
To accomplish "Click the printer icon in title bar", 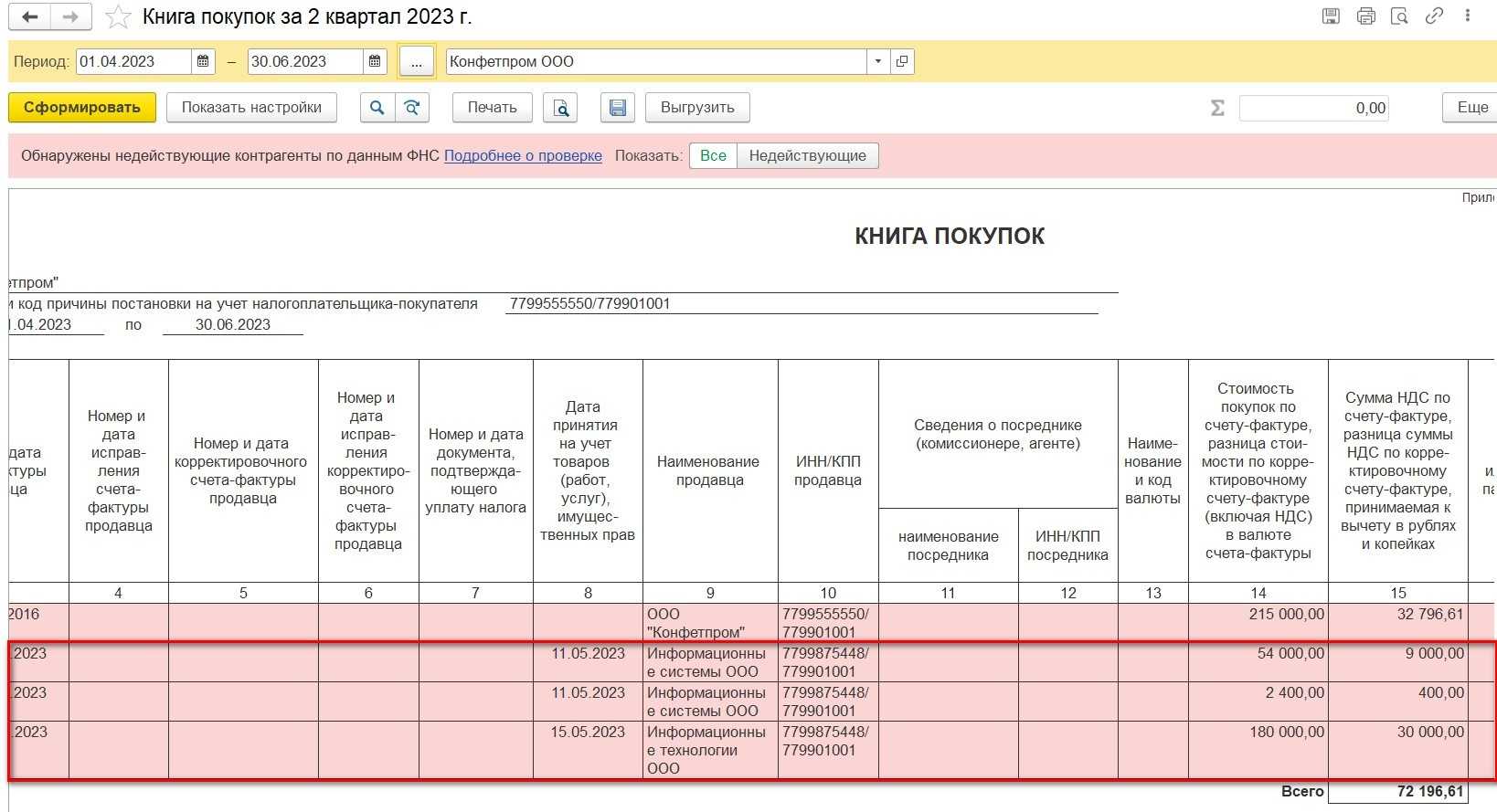I will 1365,16.
